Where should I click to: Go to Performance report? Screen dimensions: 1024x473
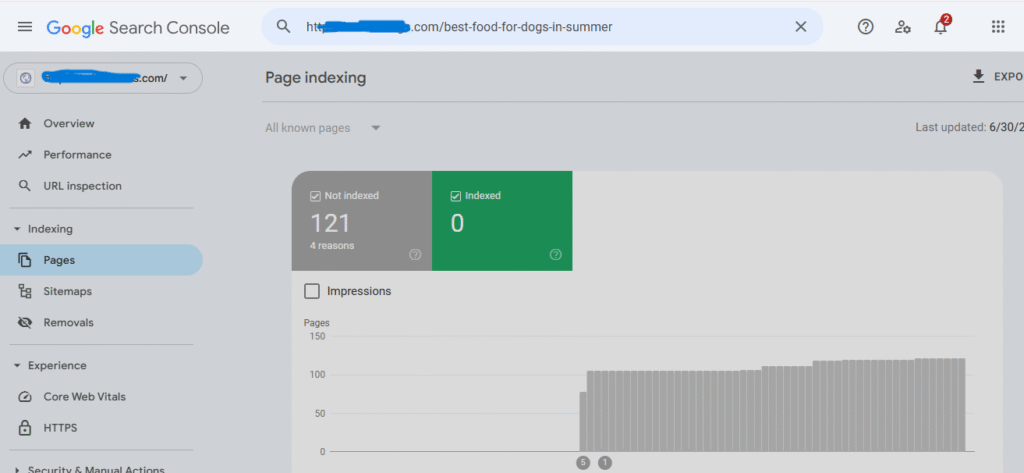77,155
